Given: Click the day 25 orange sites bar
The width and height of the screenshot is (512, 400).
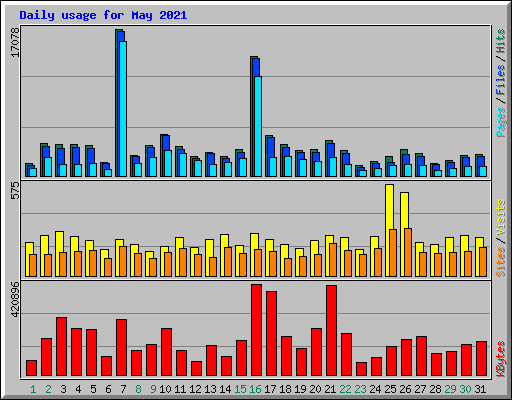Looking at the screenshot, I should click(x=393, y=253).
